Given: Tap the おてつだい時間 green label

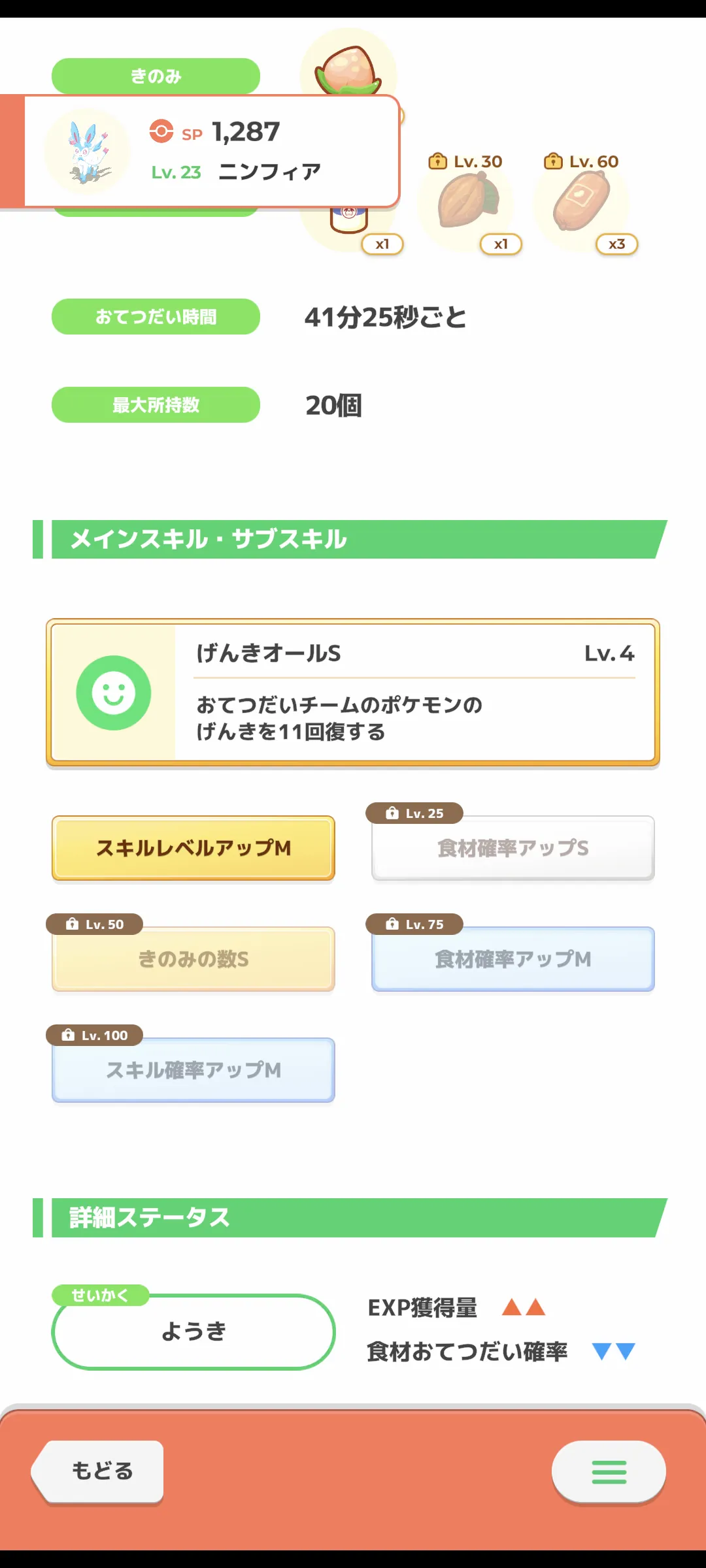Looking at the screenshot, I should pos(156,317).
